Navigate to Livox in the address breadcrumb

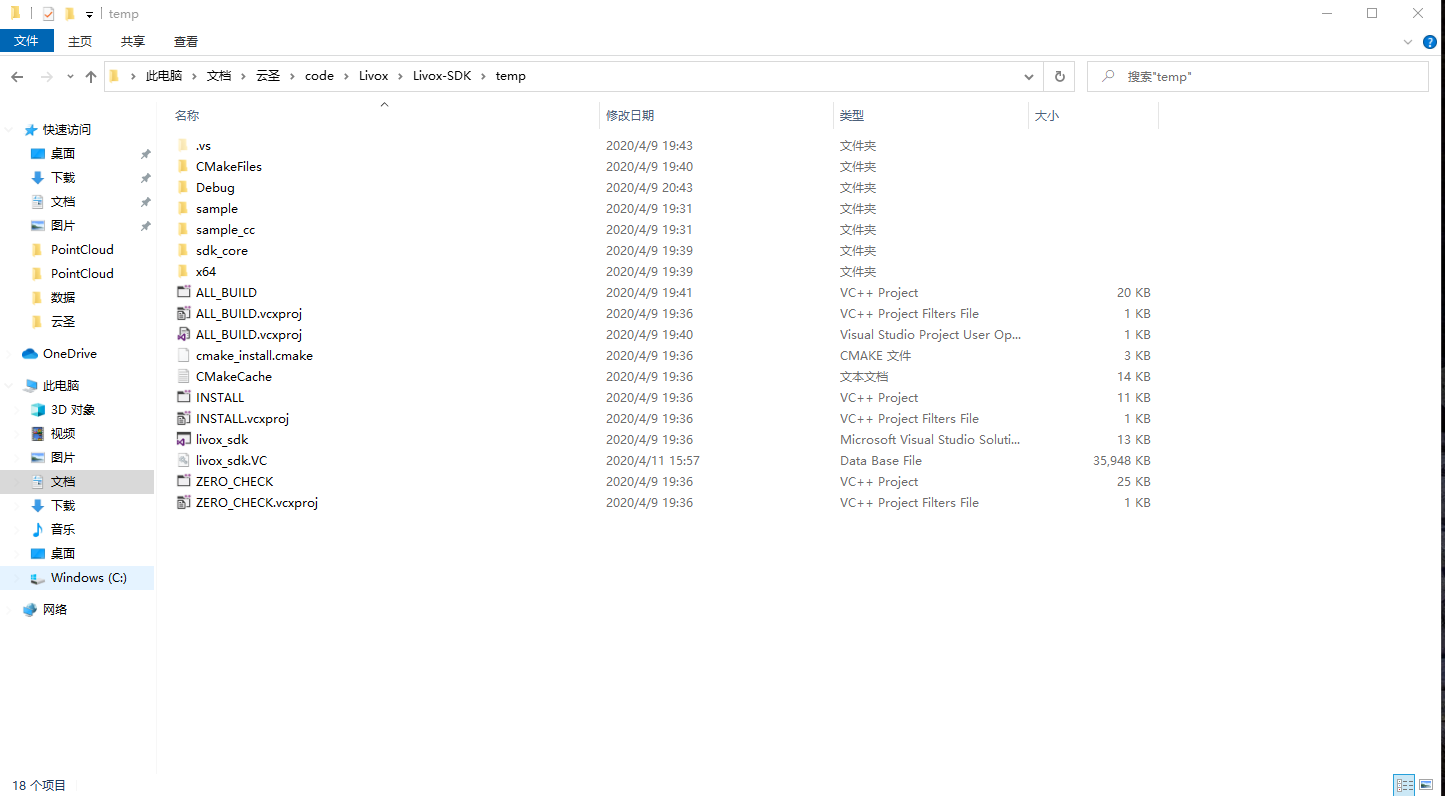(374, 76)
